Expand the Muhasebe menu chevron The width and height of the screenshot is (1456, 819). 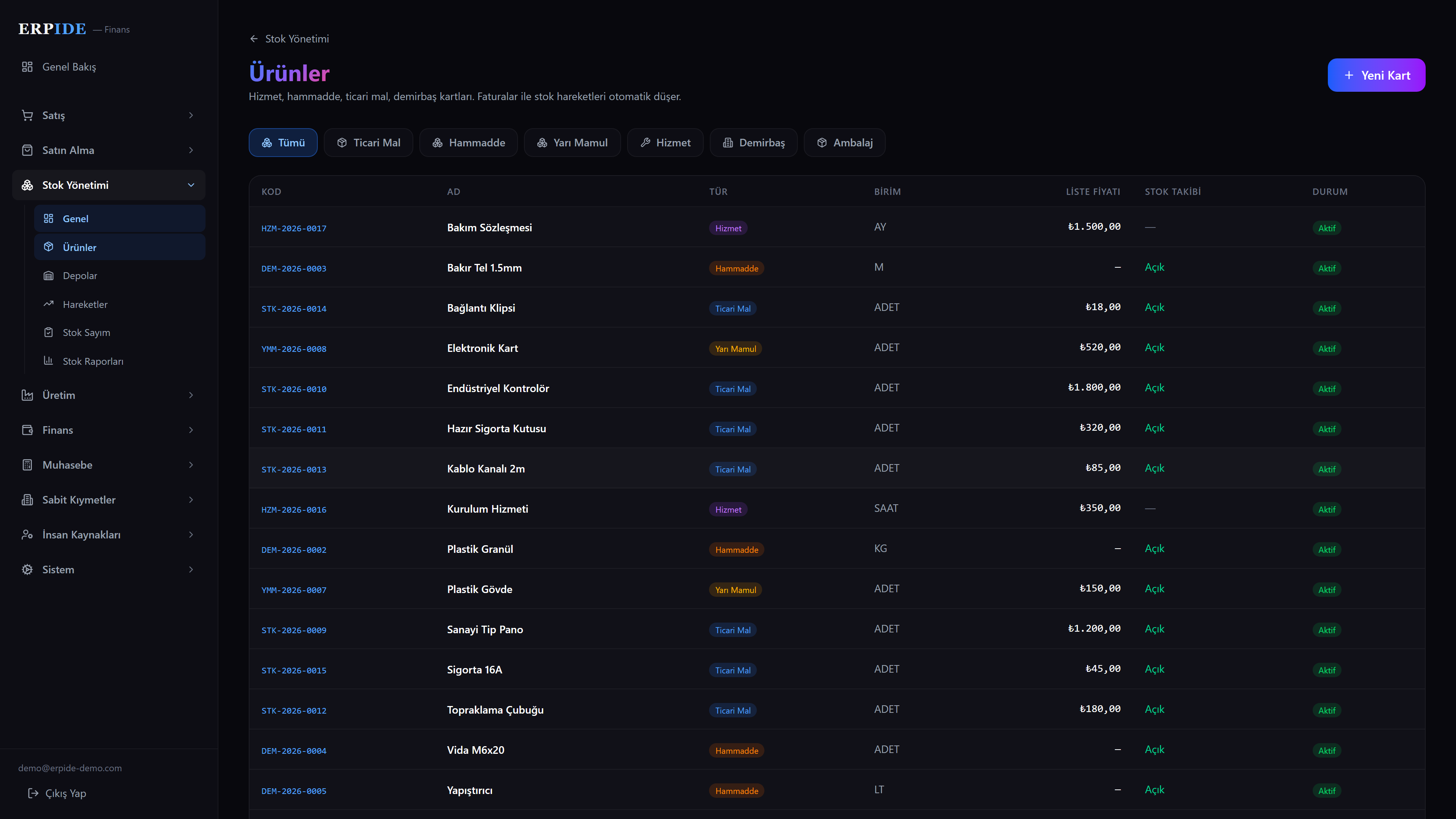pyautogui.click(x=191, y=465)
